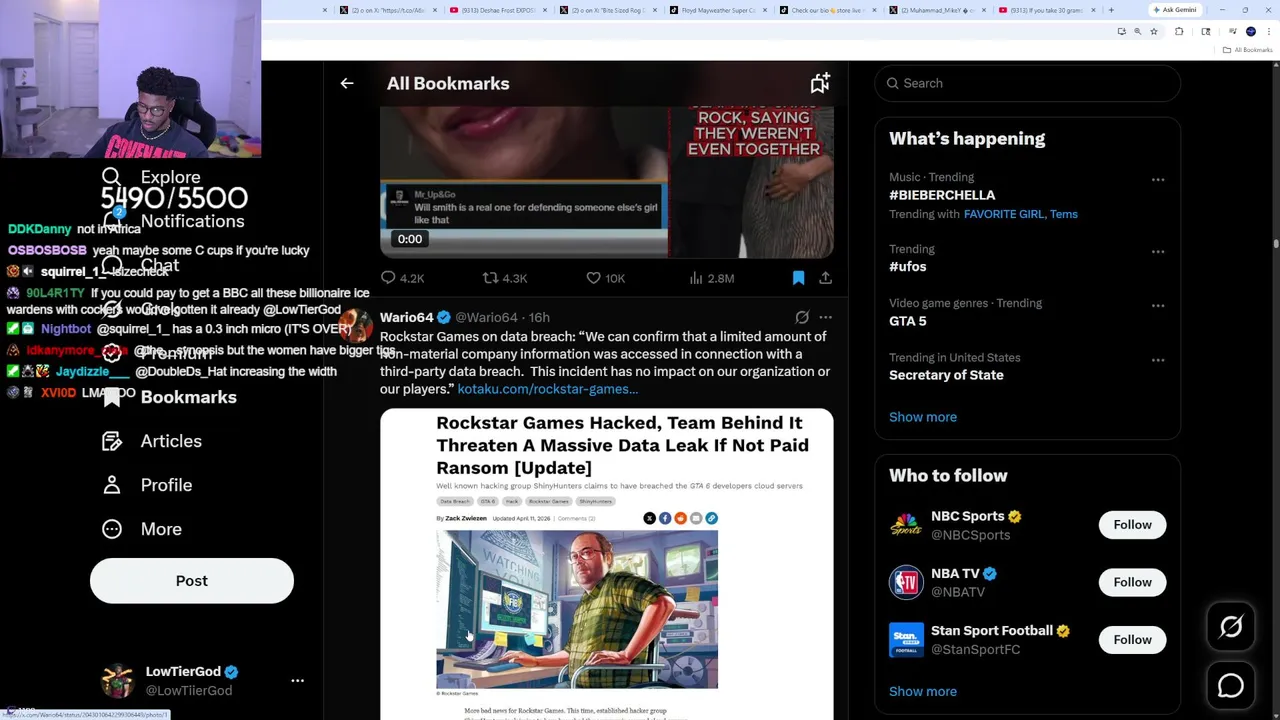The image size is (1280, 720).
Task: Open the Chrome profile avatar icon
Action: point(1250,31)
